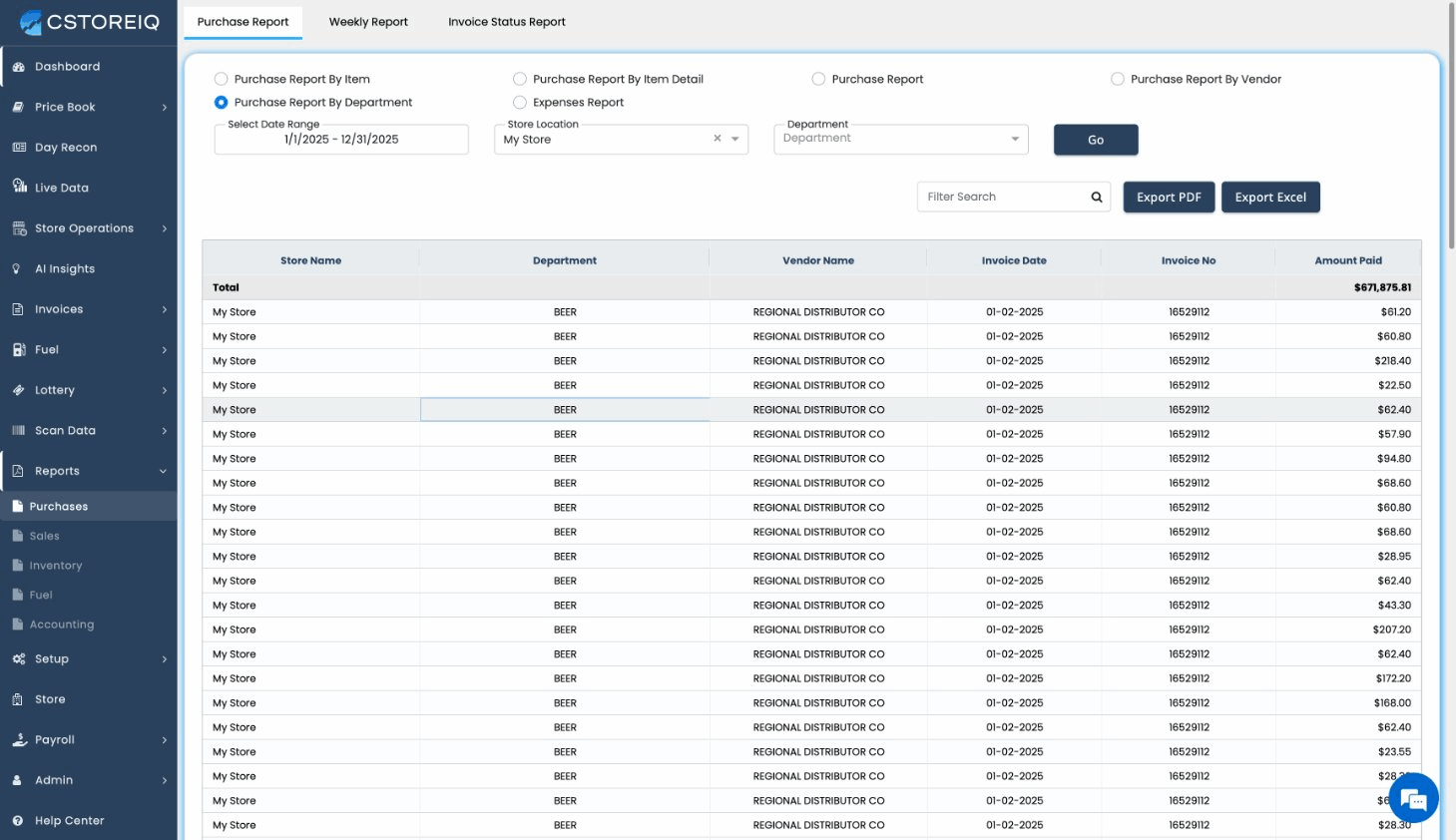The width and height of the screenshot is (1456, 840).
Task: Click the Dashboard icon in sidebar
Action: pos(19,67)
